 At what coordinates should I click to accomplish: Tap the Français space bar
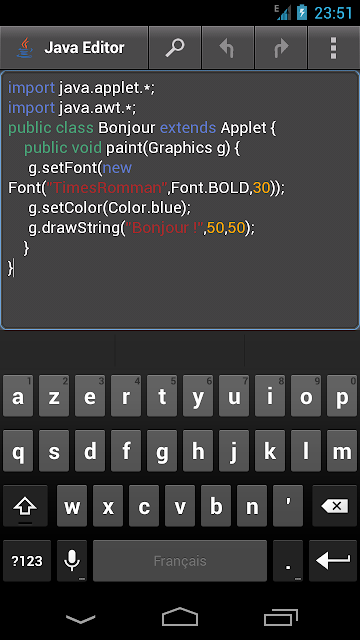coord(180,560)
